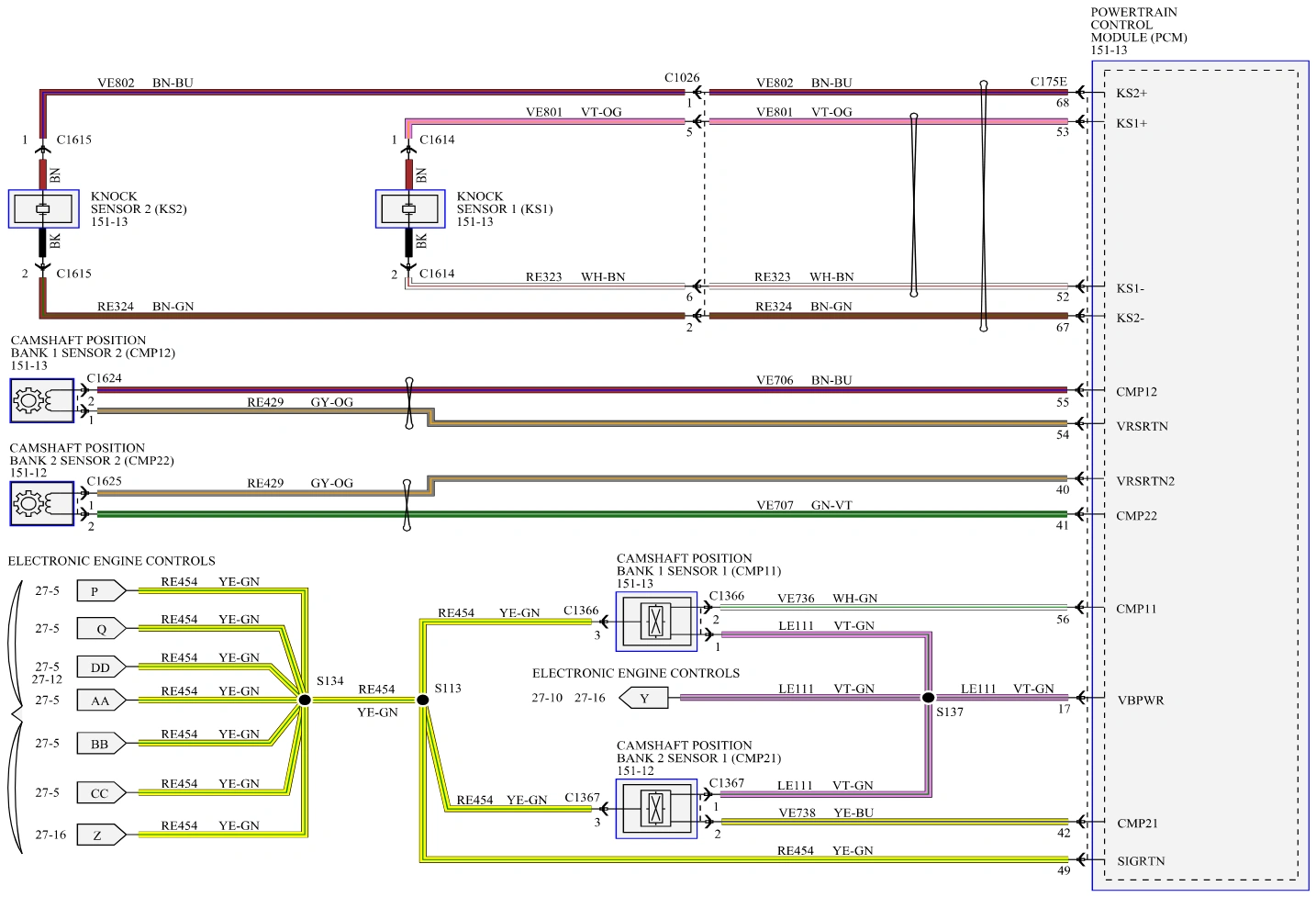Viewport: 1316px width, 897px height.
Task: Click the KS1- pin label
Action: point(1131,289)
